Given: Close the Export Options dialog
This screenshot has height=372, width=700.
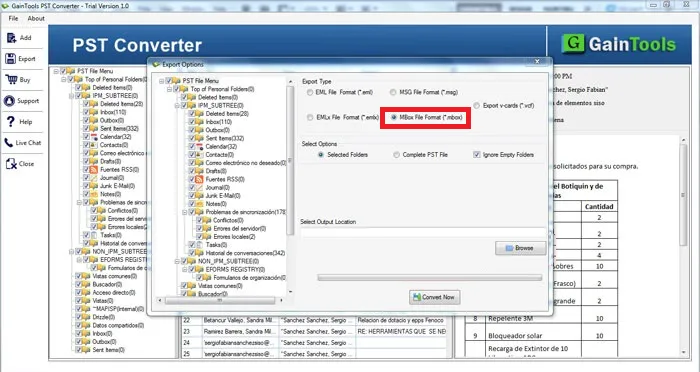Looking at the screenshot, I should click(x=538, y=62).
